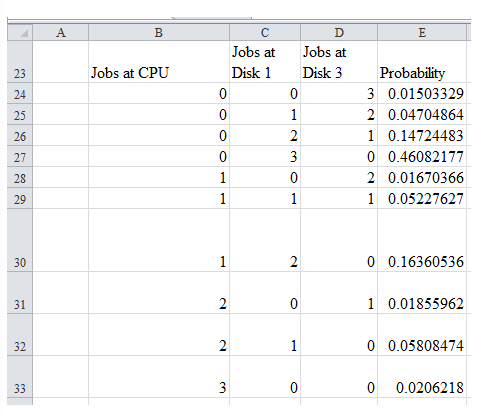Screen dimensions: 496x413
Task: Select cell with probability 0.01670366
Action: tap(422, 177)
